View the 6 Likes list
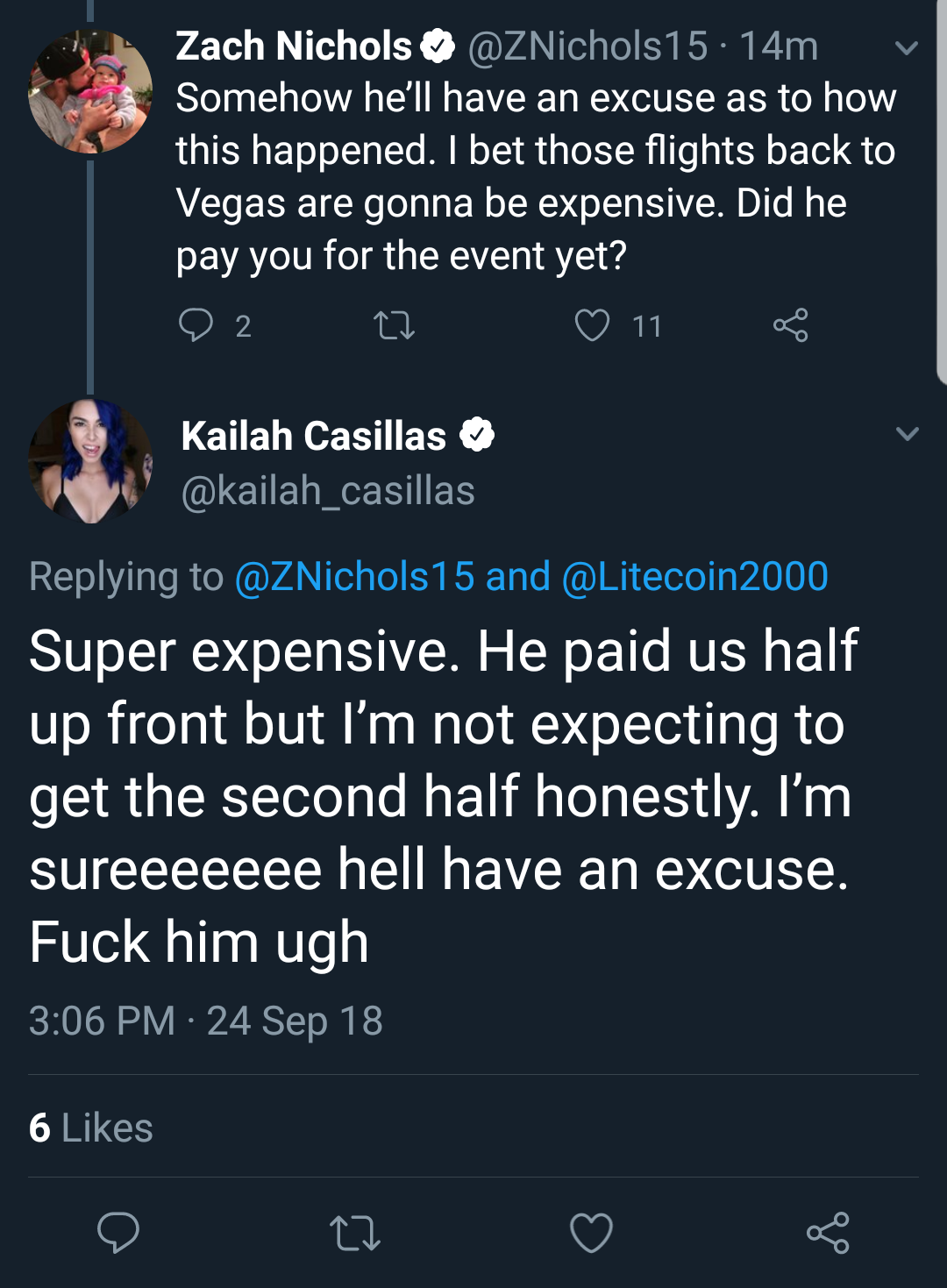 (x=90, y=1128)
